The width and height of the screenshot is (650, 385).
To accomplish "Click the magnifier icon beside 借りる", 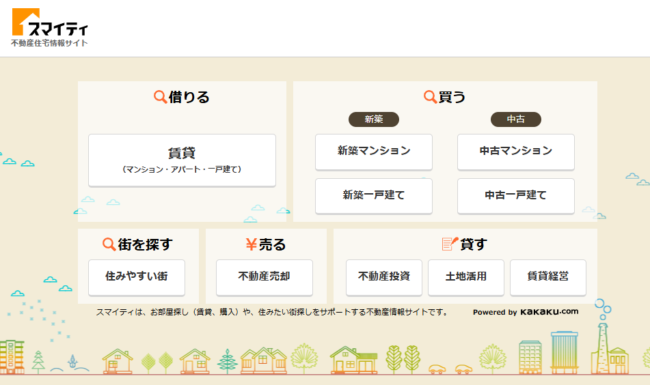I will 160,97.
